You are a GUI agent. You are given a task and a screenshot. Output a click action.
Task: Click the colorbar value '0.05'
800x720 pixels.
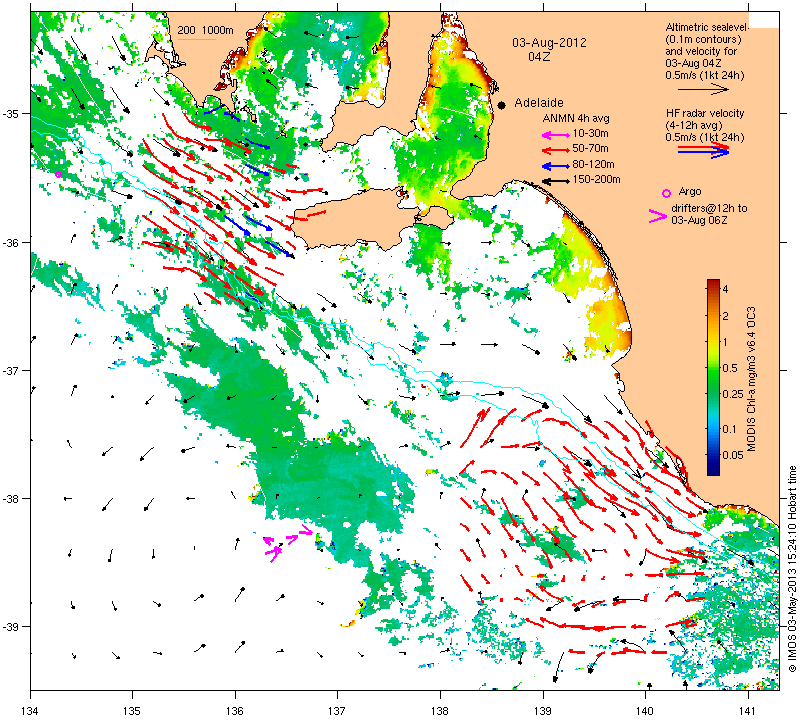(x=733, y=455)
